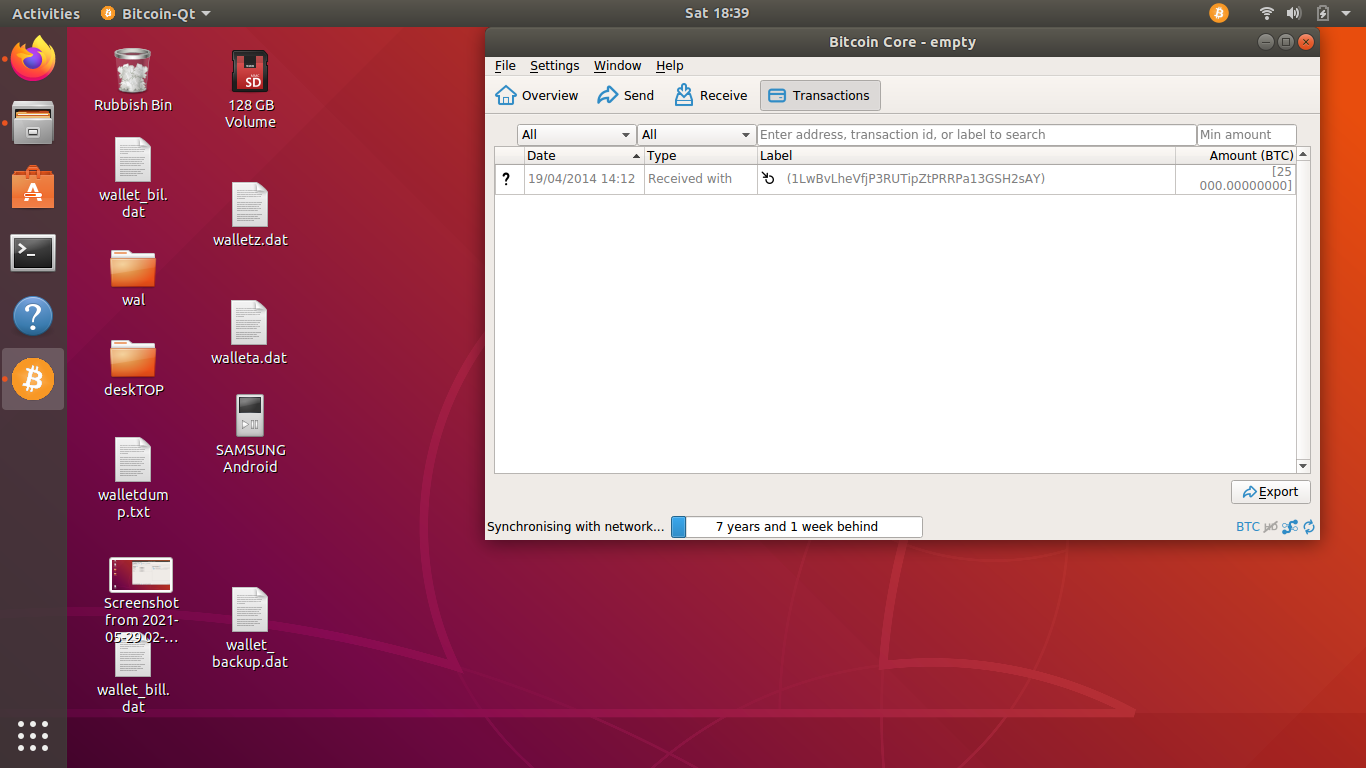Click the sync progress bar showing 7 years behind
Screen dimensions: 1366x768
pyautogui.click(x=797, y=527)
